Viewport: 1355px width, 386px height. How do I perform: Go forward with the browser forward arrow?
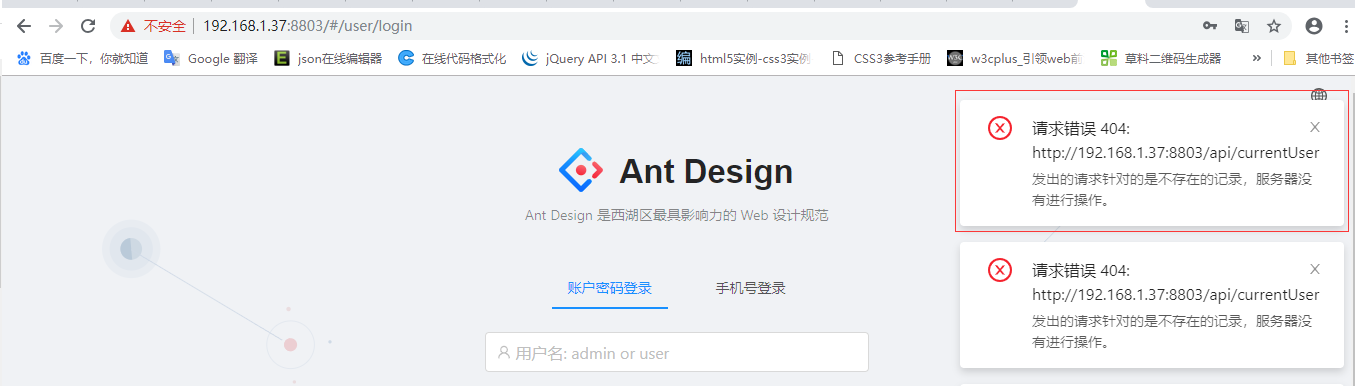(56, 26)
